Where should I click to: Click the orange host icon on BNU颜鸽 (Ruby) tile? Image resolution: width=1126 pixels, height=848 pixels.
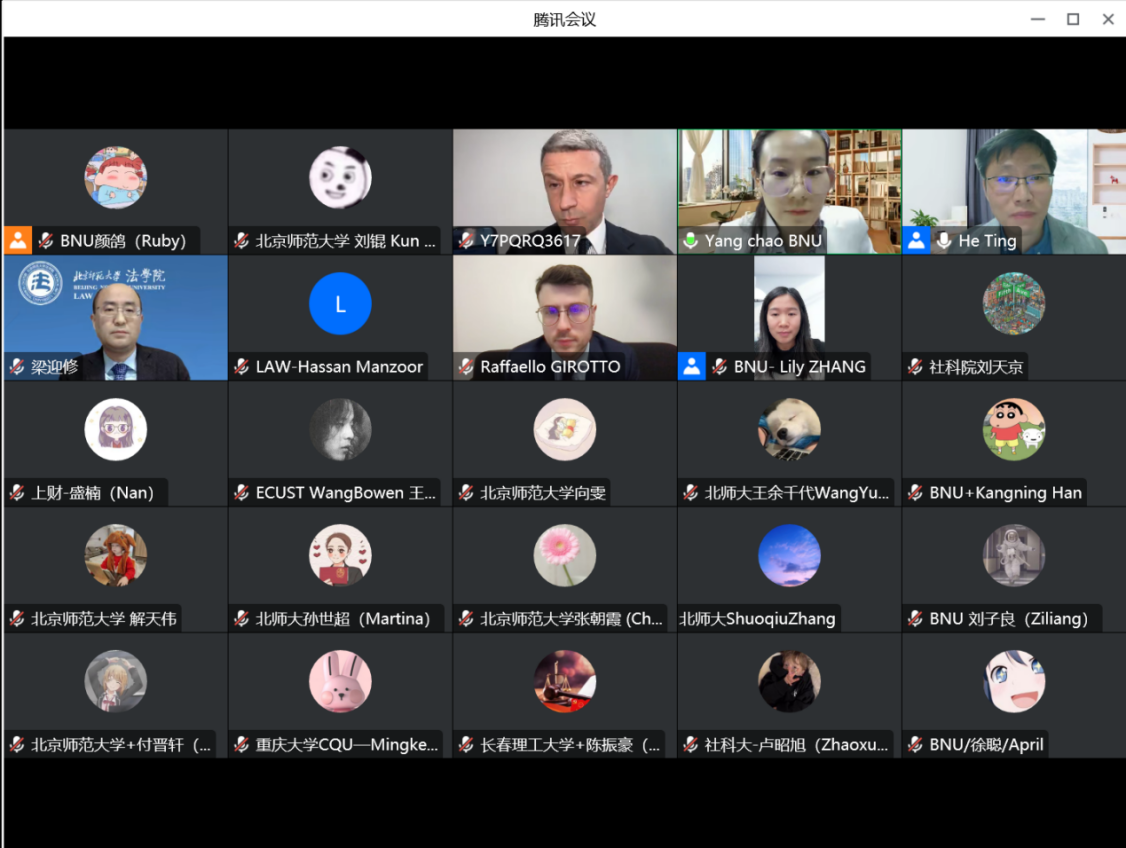(x=18, y=240)
